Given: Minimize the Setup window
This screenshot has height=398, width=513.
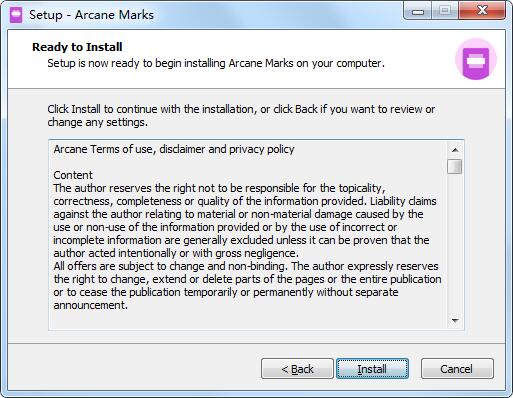Looking at the screenshot, I should pyautogui.click(x=417, y=11).
